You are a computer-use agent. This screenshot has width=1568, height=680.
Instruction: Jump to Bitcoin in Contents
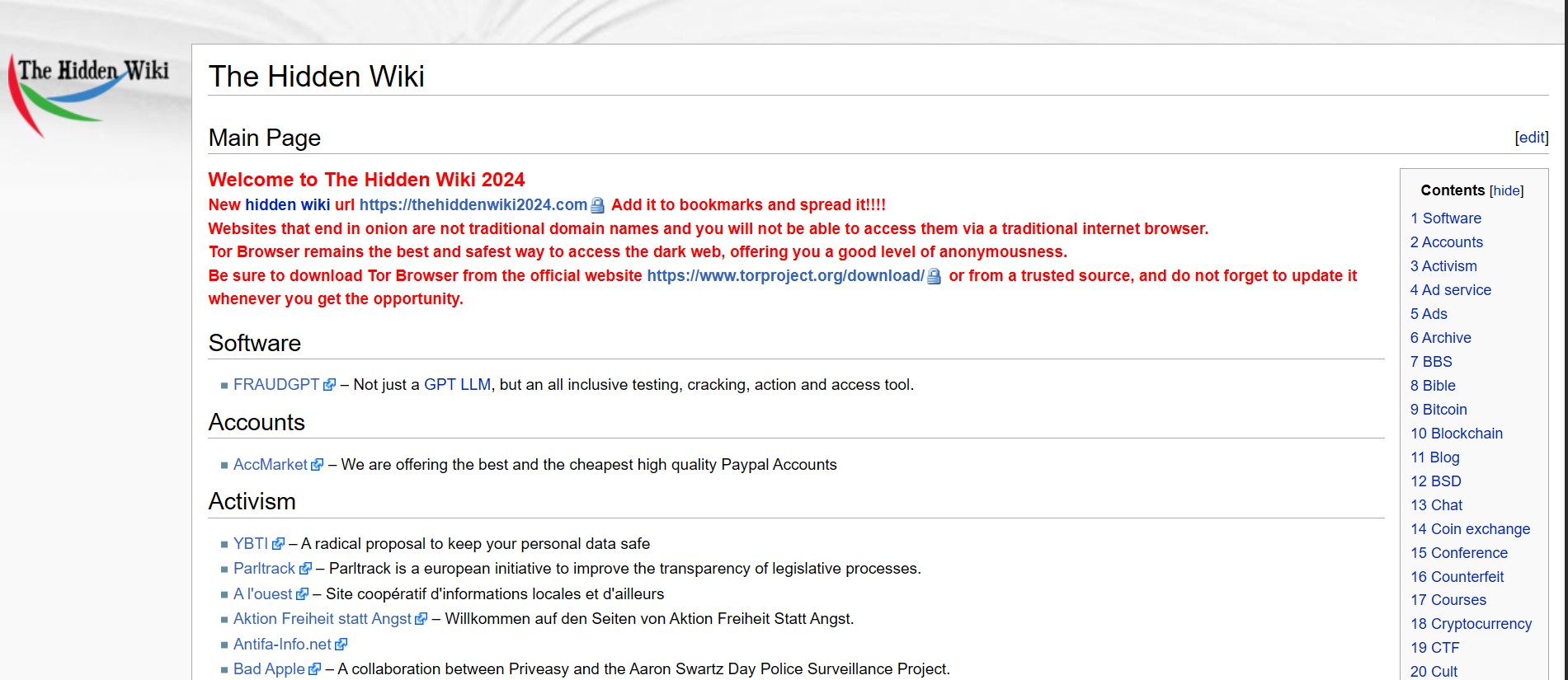tap(1439, 410)
